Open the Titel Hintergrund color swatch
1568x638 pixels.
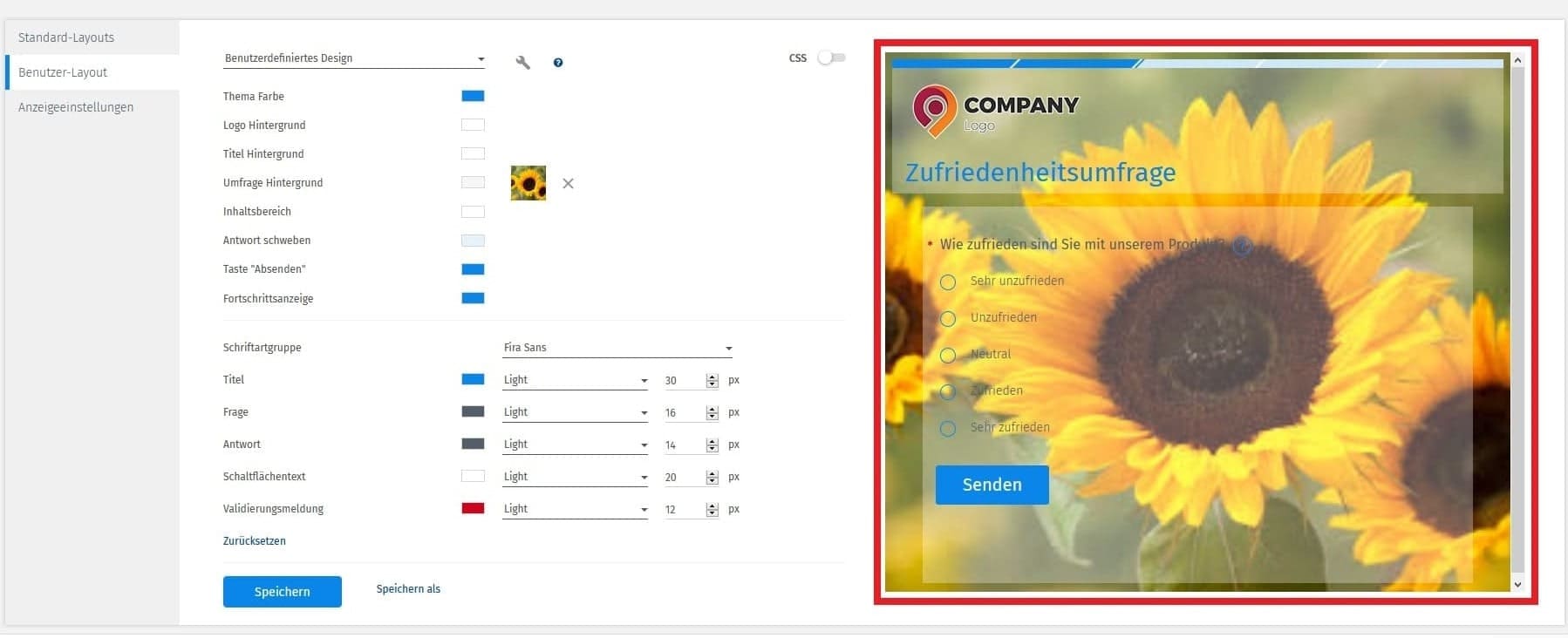point(473,153)
